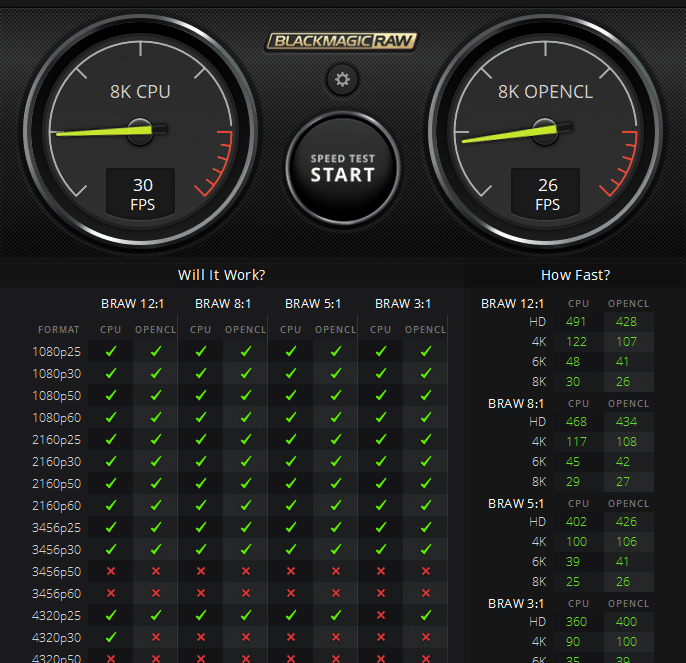Screen dimensions: 686x663
Task: Click 1080p60 BRAW 8:1 OPENCL checkmark
Action: click(x=246, y=417)
